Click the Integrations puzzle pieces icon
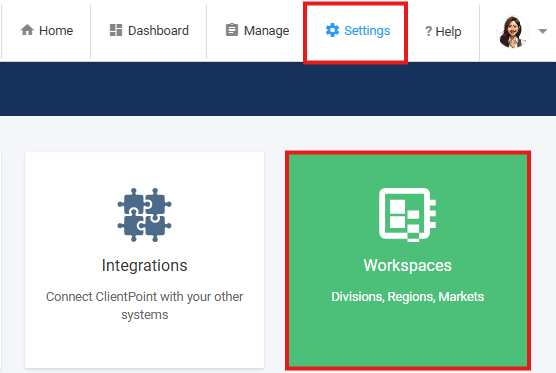The height and width of the screenshot is (373, 556). 144,215
